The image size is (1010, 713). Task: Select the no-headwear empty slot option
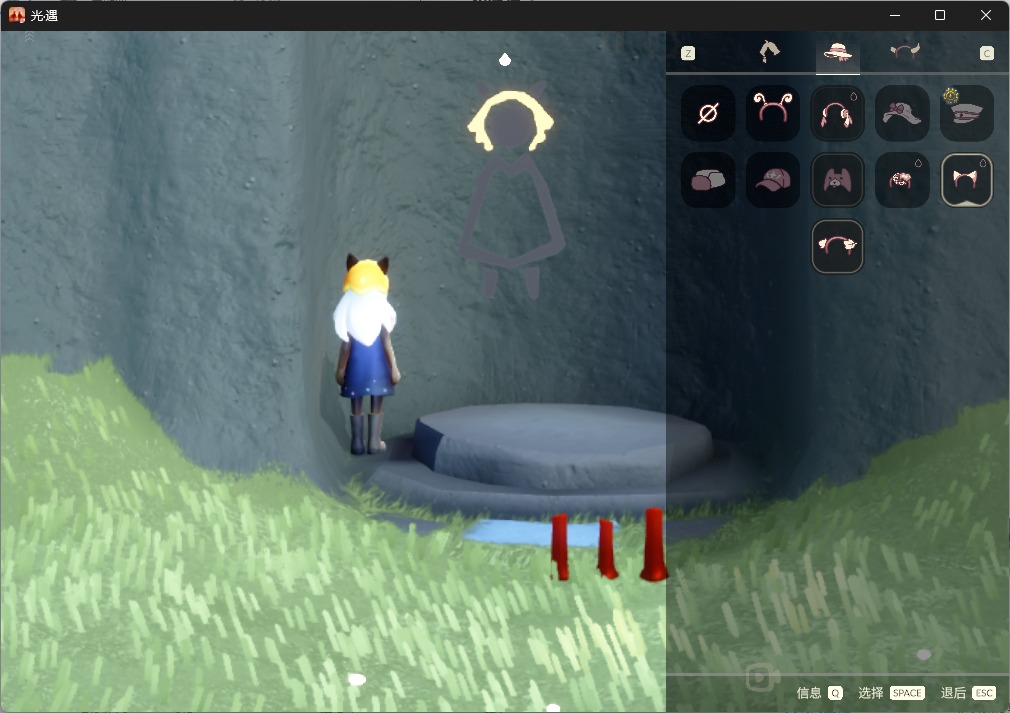coord(708,113)
